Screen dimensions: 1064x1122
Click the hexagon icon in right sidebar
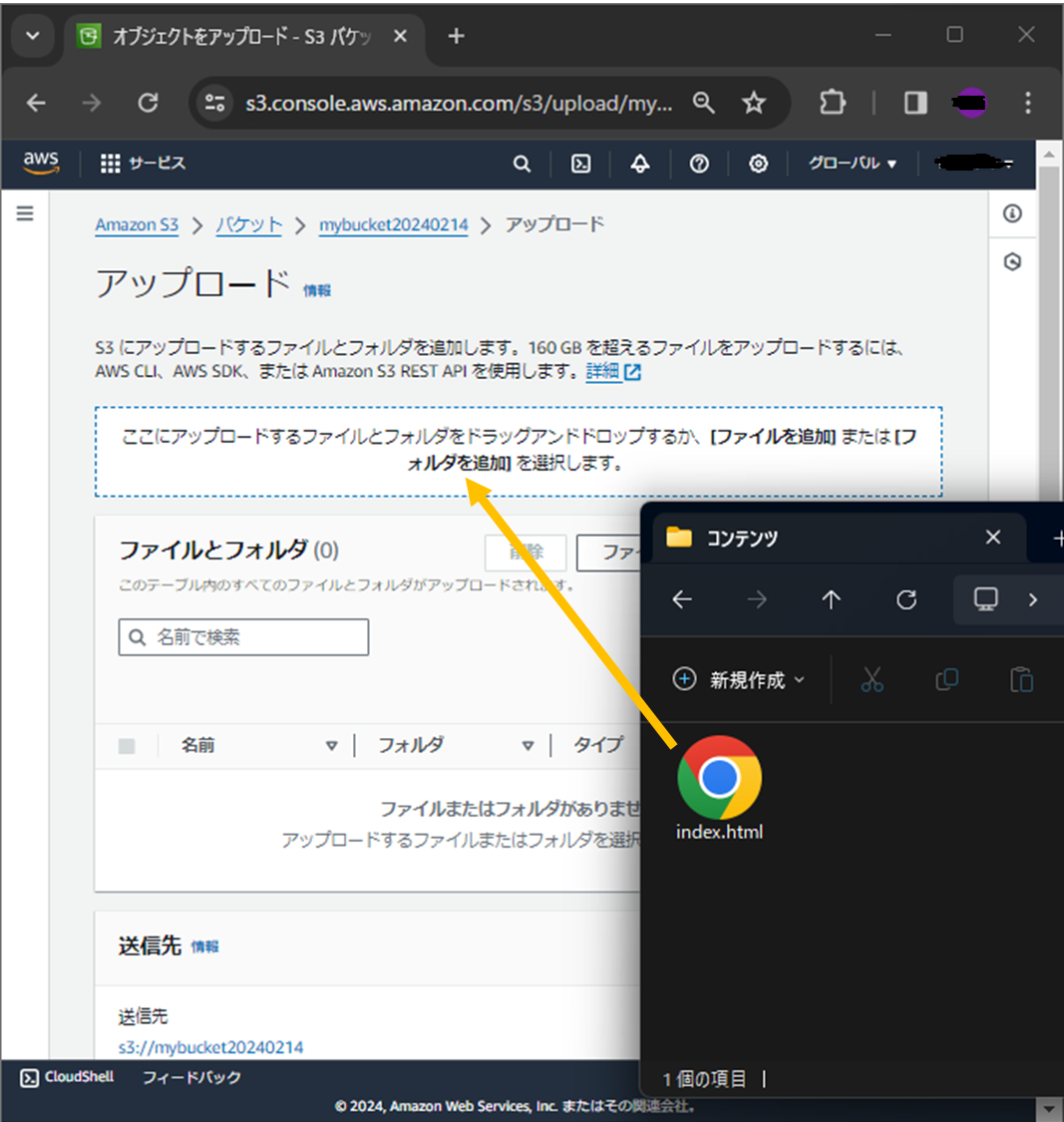1012,262
